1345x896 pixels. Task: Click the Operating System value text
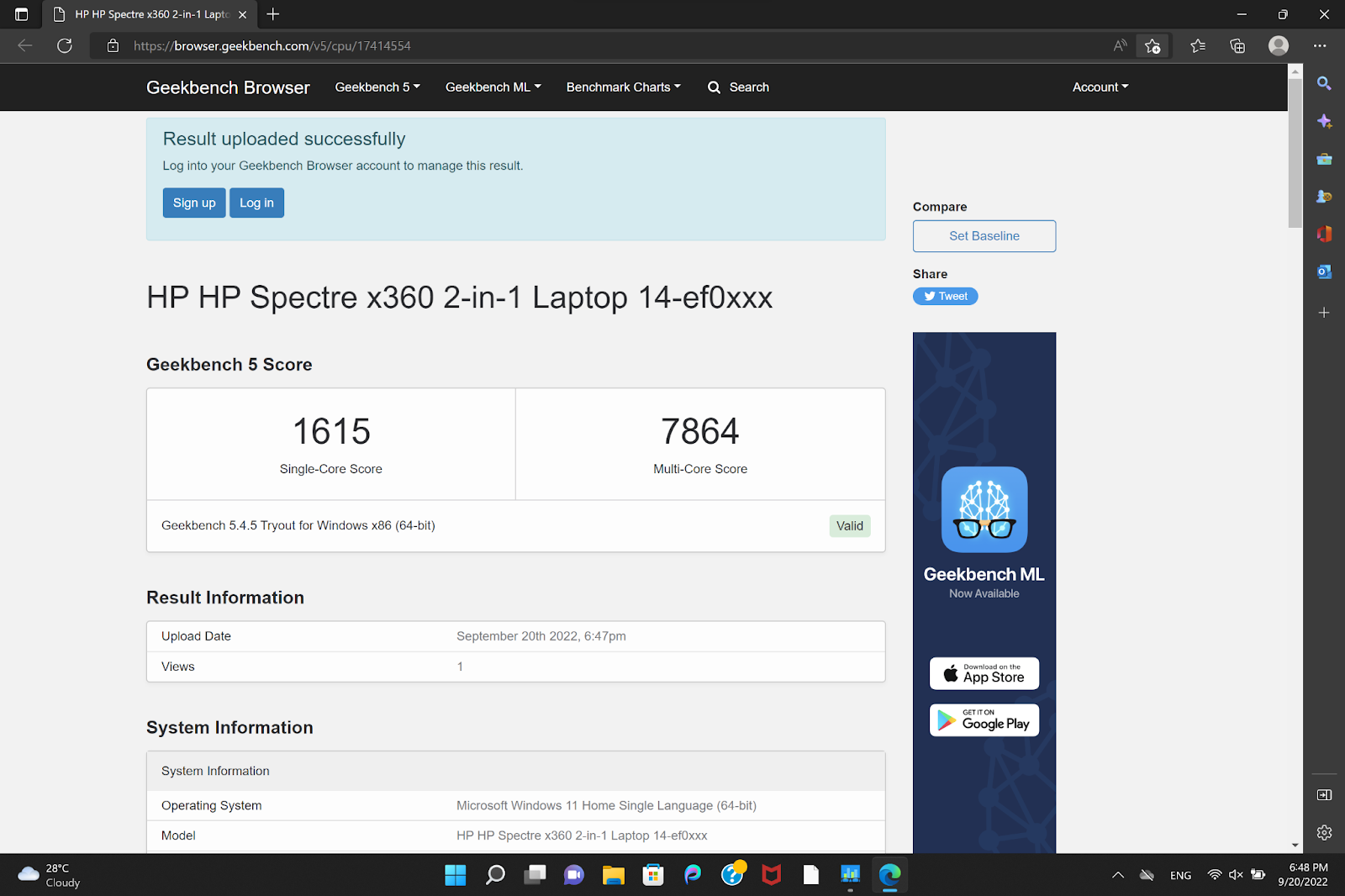[x=606, y=805]
